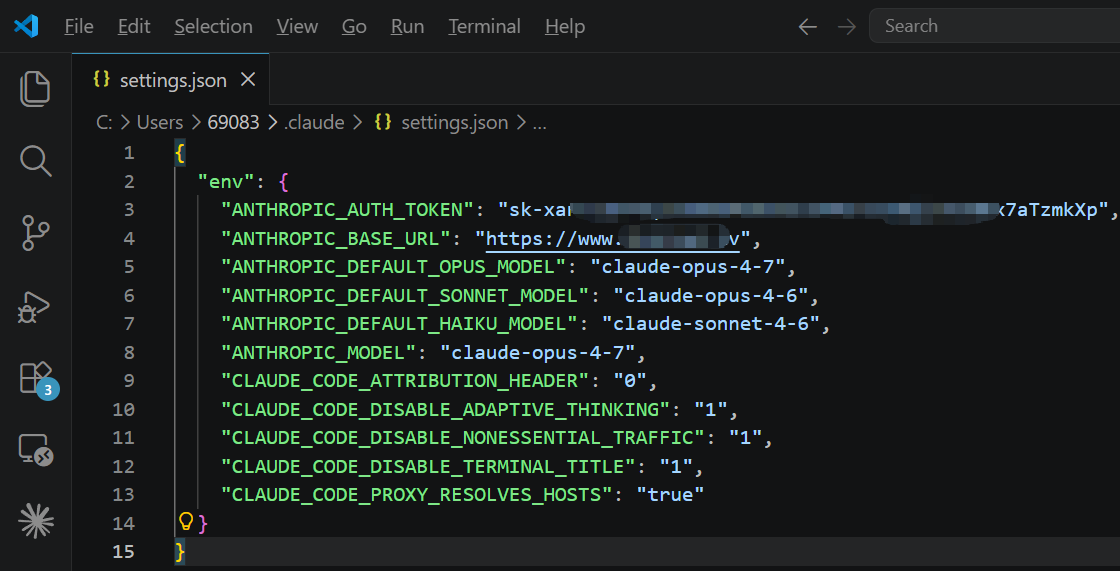Open the Run and Debug view
1120x571 pixels.
click(35, 307)
